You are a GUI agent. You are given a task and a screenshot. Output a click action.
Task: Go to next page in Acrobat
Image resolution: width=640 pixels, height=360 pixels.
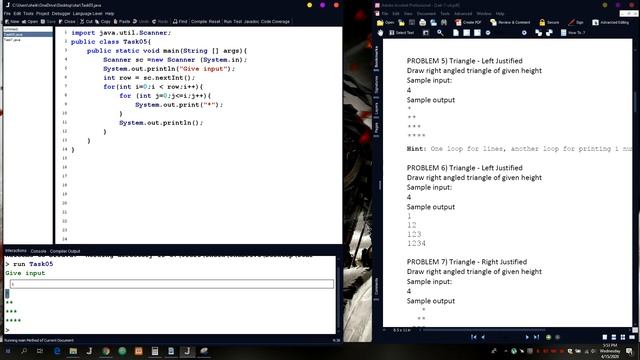point(527,337)
